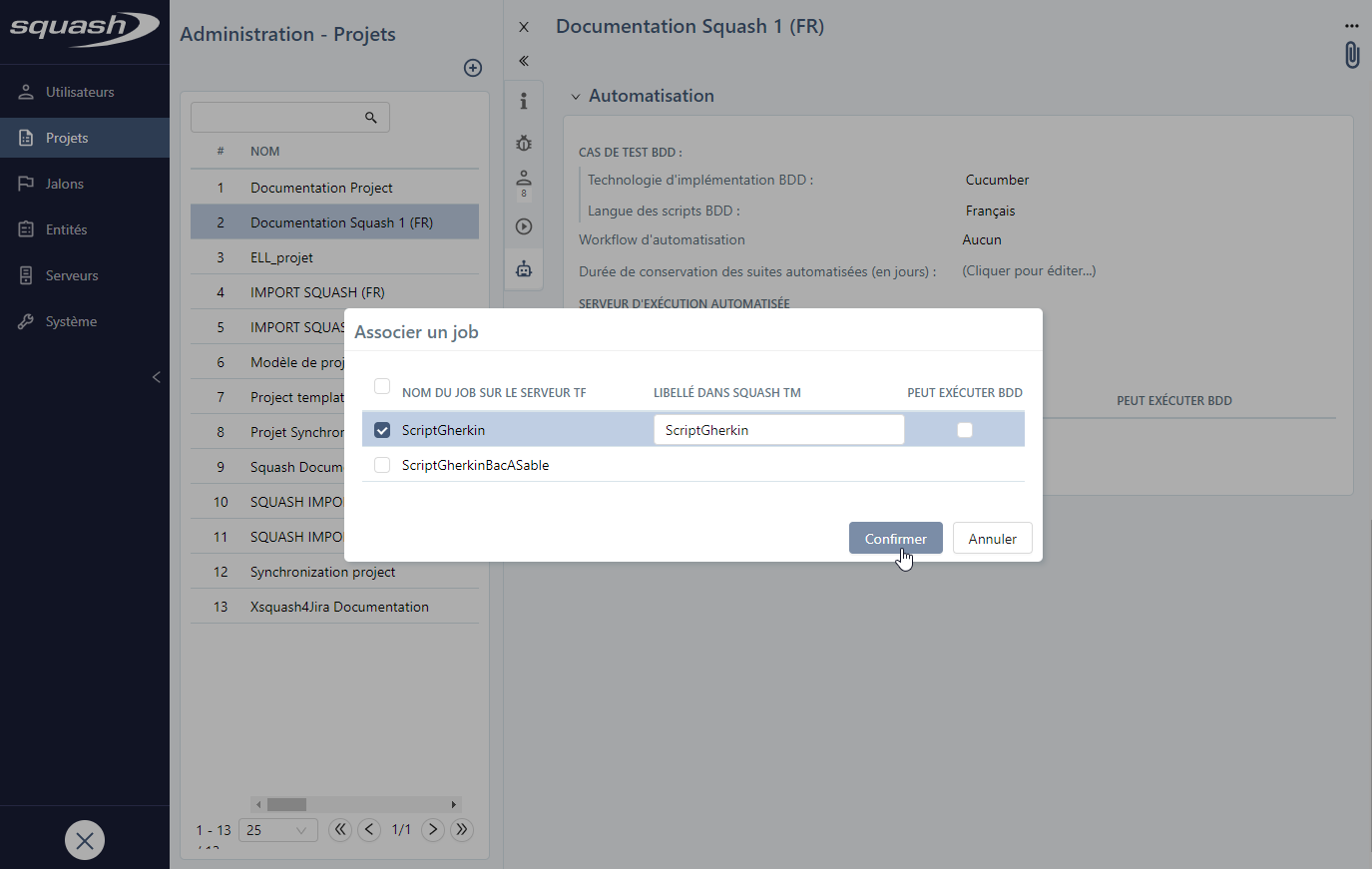The image size is (1372, 869).
Task: Open the permissions user anchor icon
Action: tap(524, 182)
